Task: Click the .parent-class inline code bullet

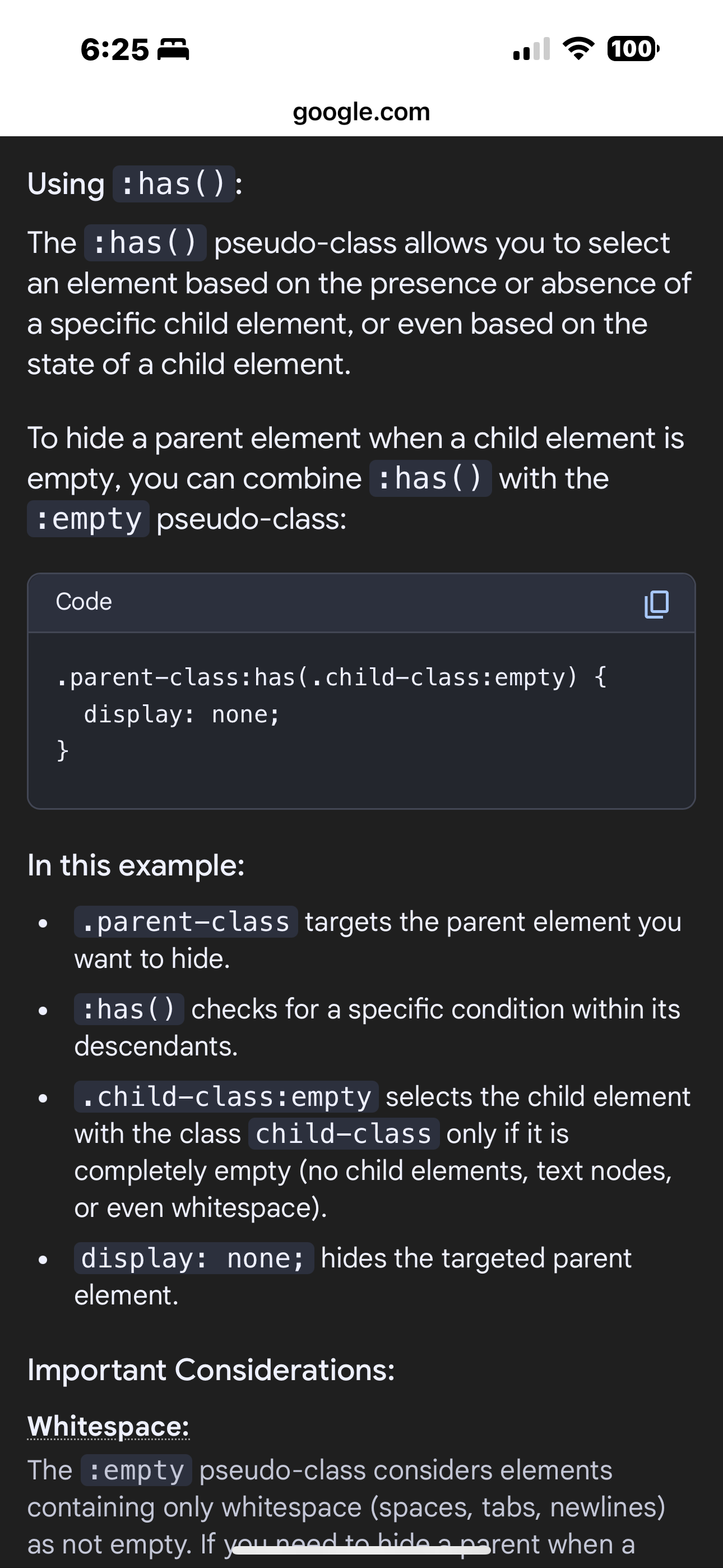Action: [x=186, y=922]
